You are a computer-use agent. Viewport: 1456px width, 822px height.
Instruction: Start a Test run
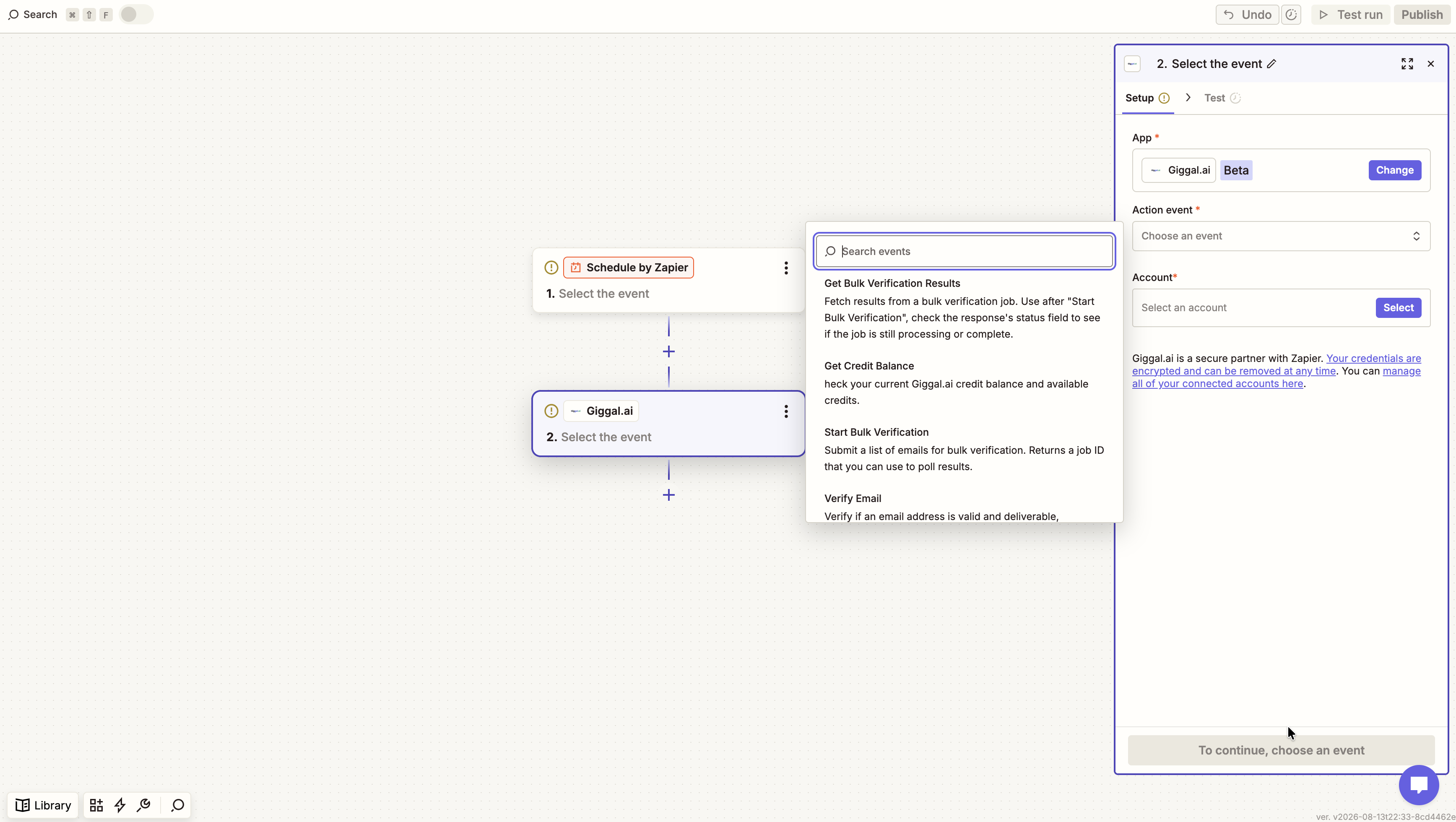click(x=1350, y=15)
